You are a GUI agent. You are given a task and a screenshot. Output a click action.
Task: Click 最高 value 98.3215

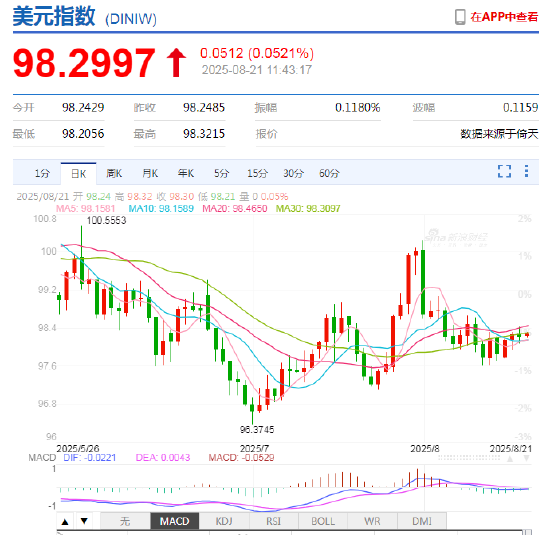point(204,134)
